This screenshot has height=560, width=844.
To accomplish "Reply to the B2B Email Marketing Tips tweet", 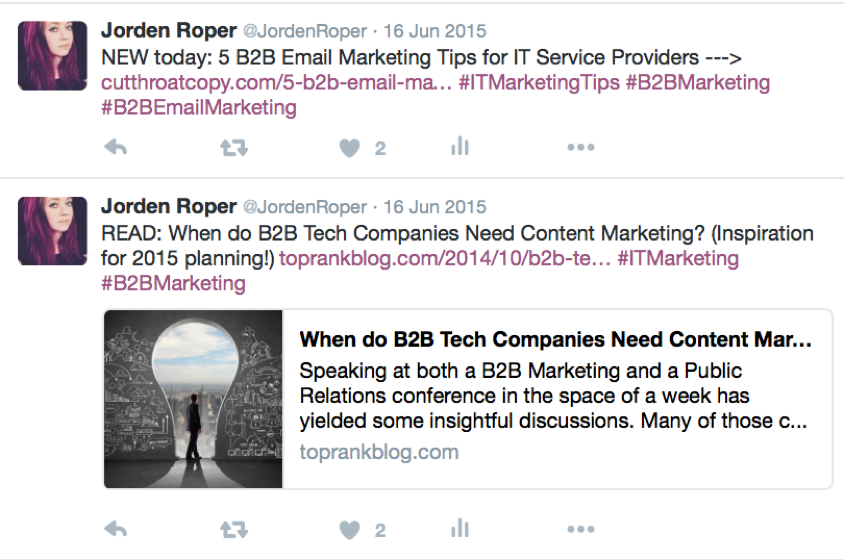I will [x=116, y=147].
